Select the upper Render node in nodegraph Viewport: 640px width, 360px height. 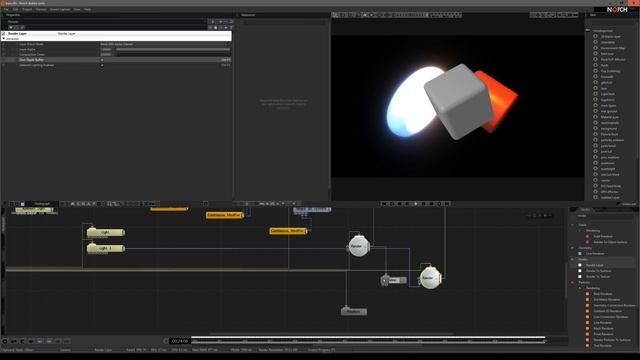[358, 246]
